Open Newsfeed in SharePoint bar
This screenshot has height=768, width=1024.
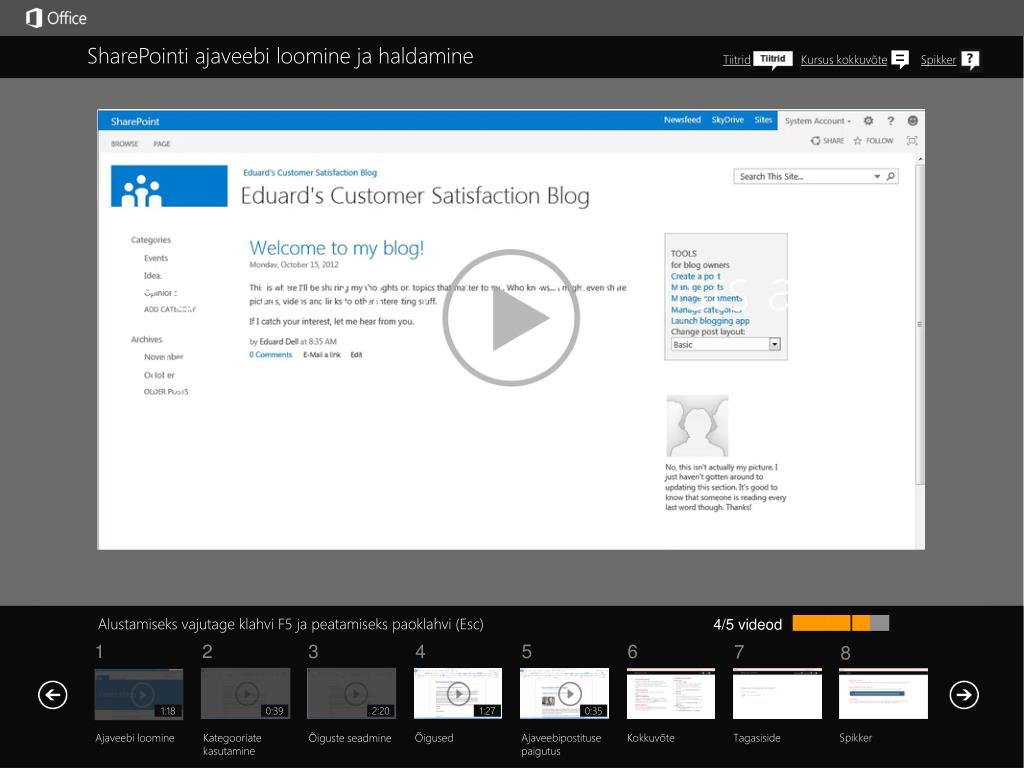pyautogui.click(x=682, y=120)
